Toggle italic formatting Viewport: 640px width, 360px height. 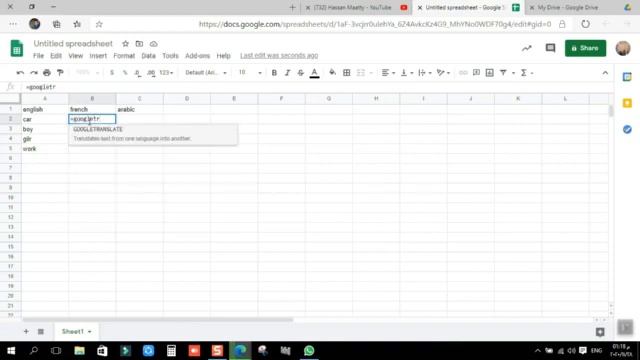coord(287,73)
